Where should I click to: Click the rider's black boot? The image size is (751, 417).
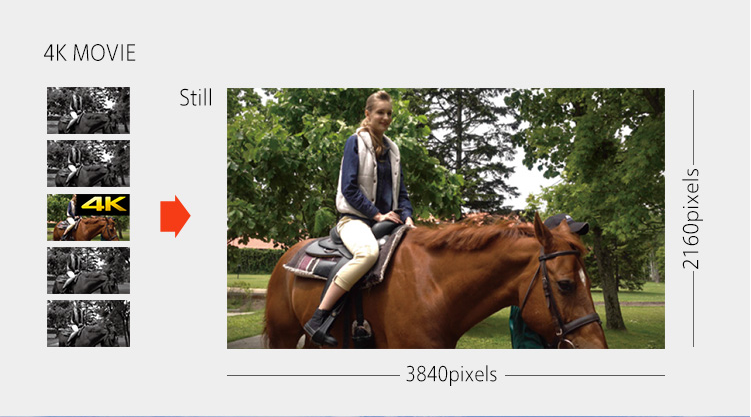pyautogui.click(x=320, y=327)
